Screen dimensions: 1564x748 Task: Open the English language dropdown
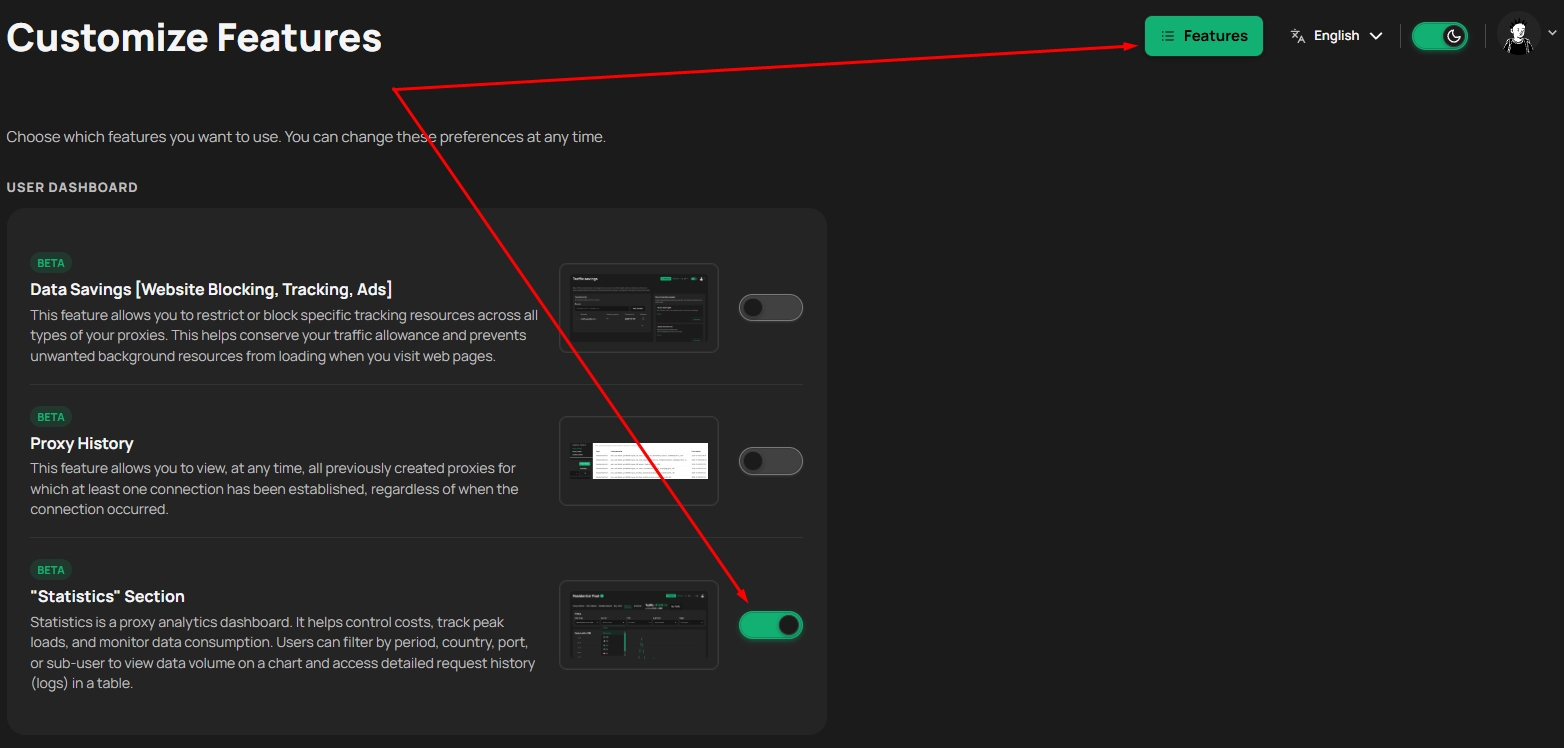(x=1336, y=36)
